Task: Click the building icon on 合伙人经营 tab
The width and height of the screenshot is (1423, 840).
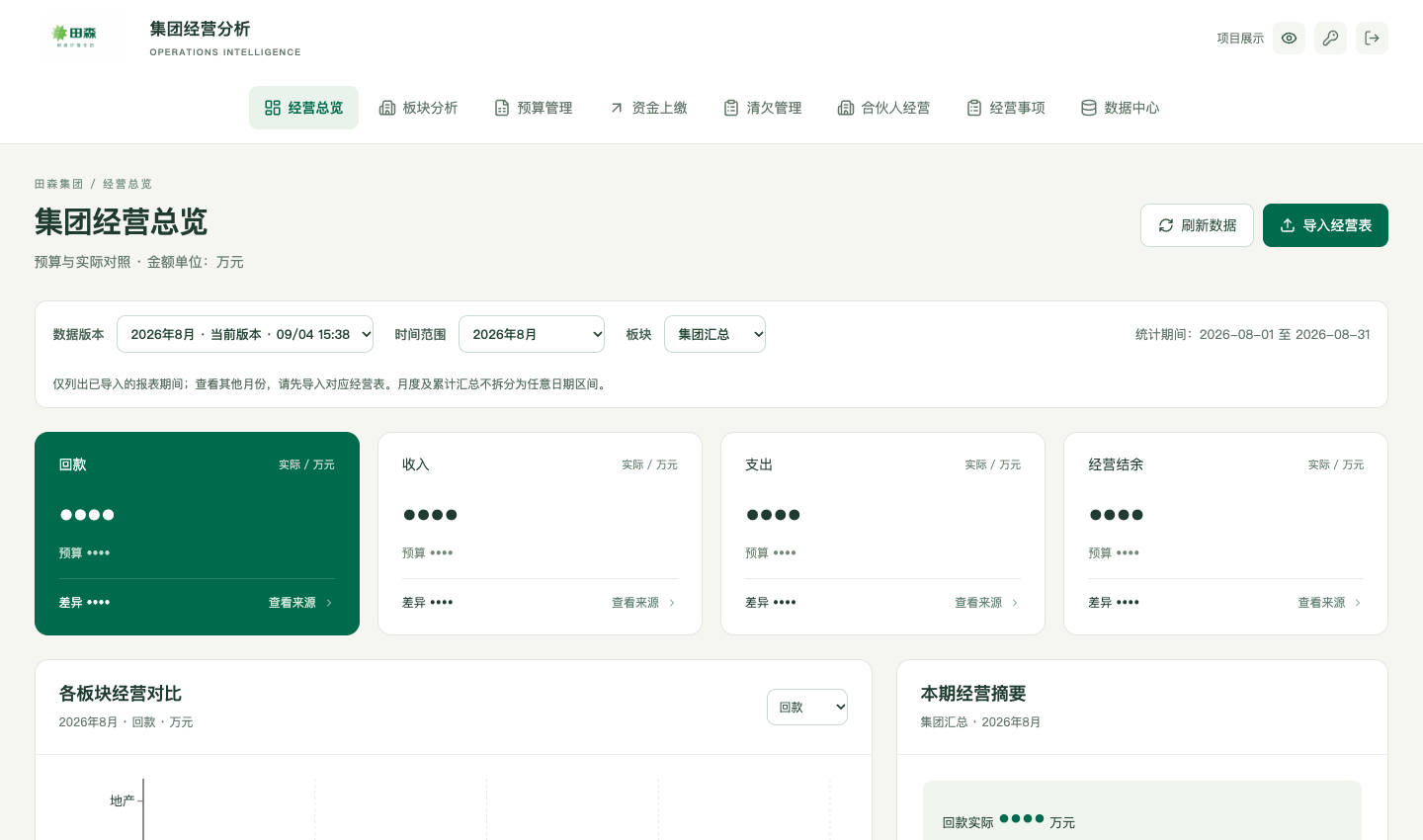Action: pos(846,108)
